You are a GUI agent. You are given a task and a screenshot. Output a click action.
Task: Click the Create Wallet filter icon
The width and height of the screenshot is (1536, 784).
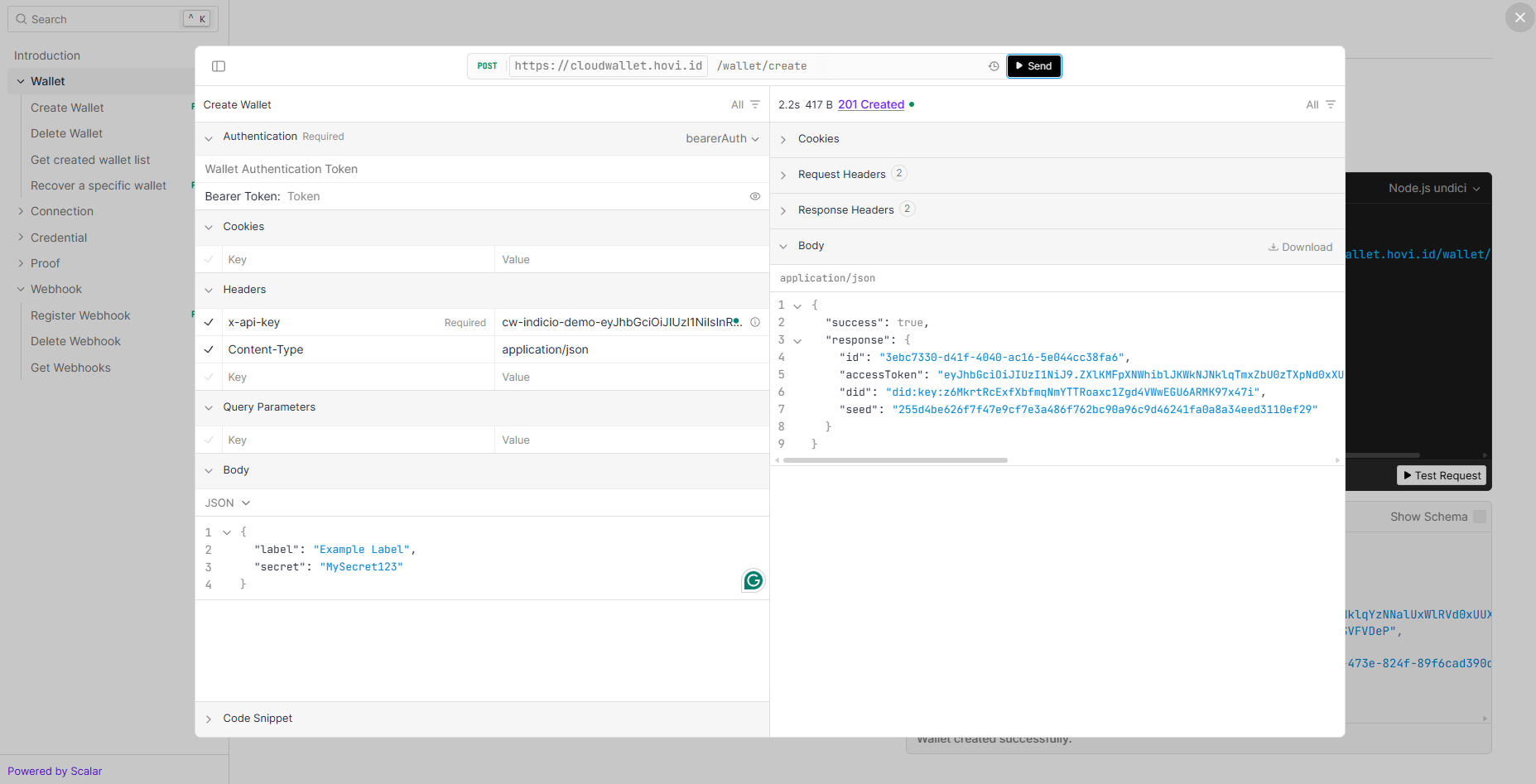[754, 105]
